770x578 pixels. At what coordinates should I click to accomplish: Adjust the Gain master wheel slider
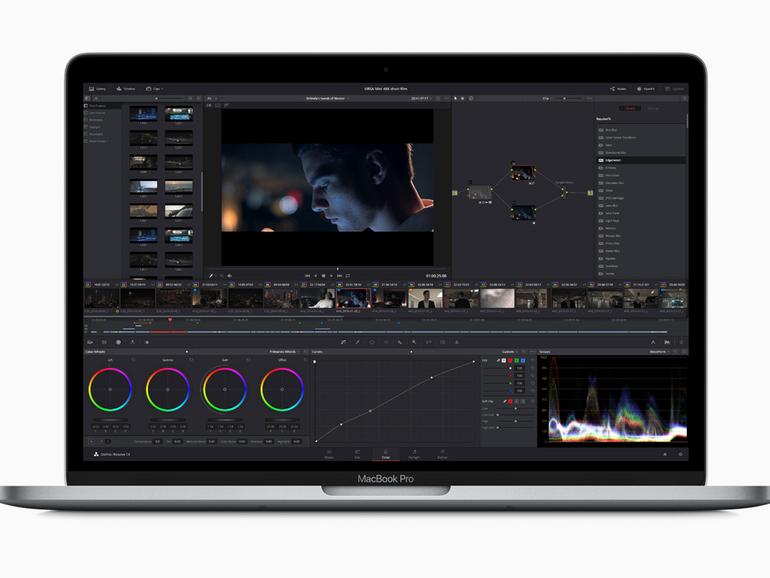225,420
